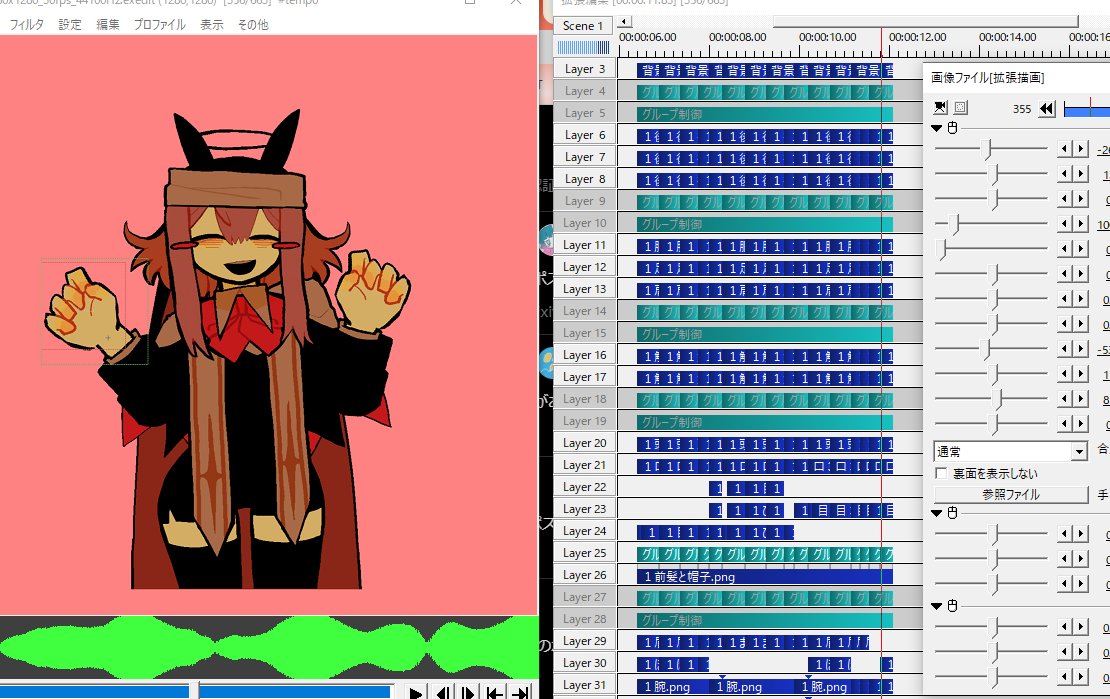Select the first 1 腕.png clip on Layer 31
Viewport: 1110px width, 699px height.
click(x=673, y=686)
